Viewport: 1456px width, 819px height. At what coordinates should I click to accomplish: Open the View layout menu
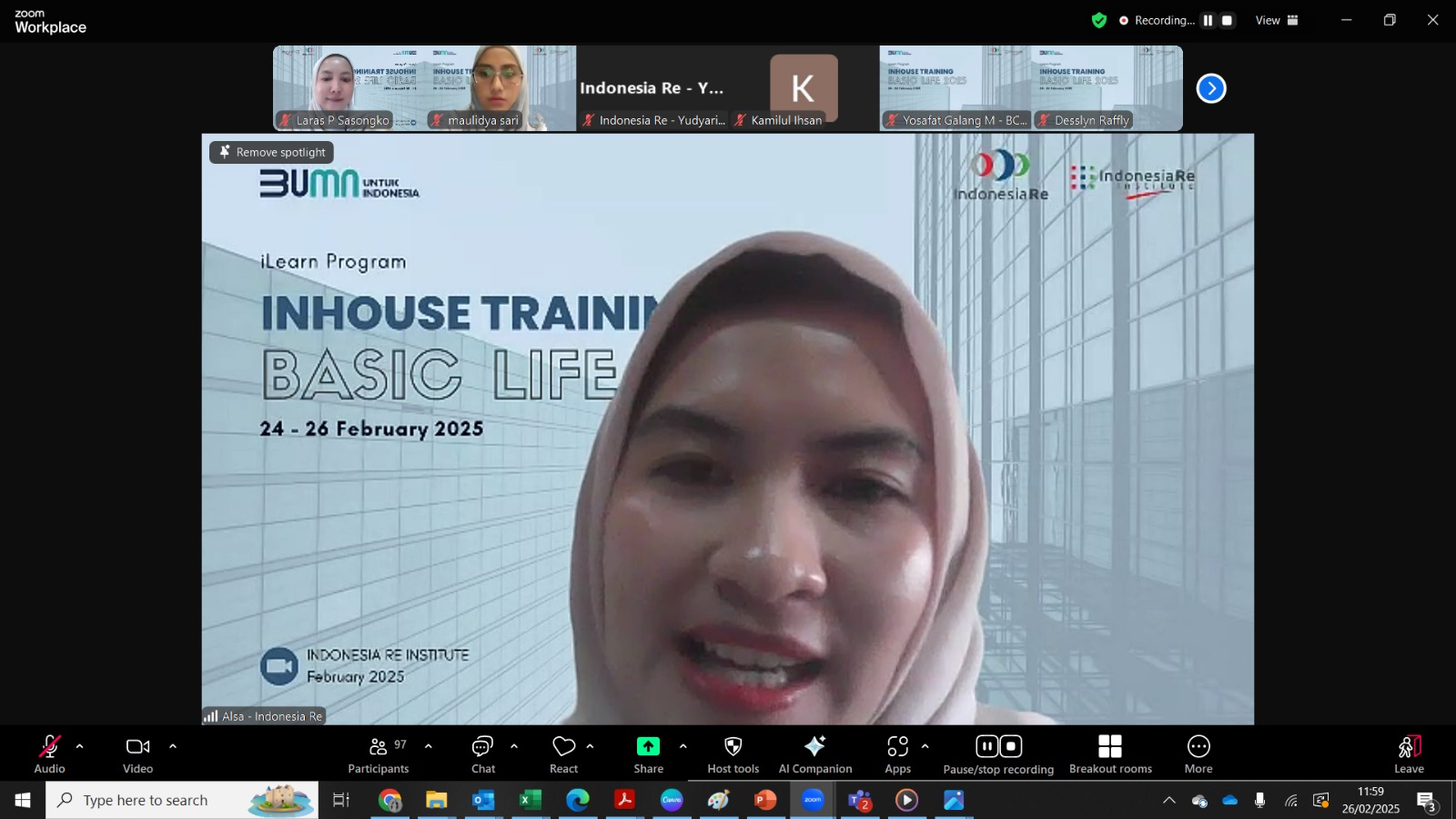pos(1277,20)
